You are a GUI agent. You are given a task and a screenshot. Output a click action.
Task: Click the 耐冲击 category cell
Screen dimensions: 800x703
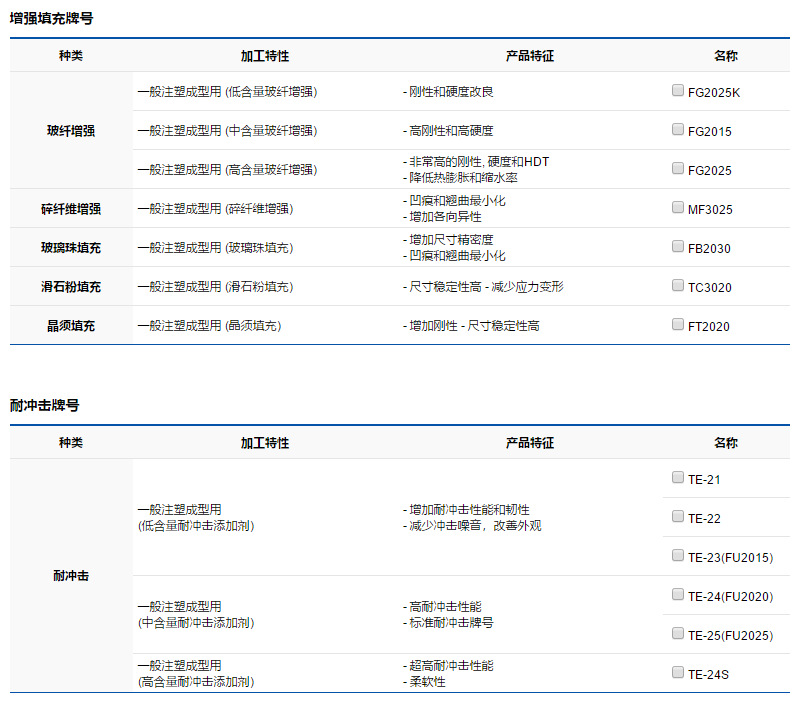click(x=71, y=575)
